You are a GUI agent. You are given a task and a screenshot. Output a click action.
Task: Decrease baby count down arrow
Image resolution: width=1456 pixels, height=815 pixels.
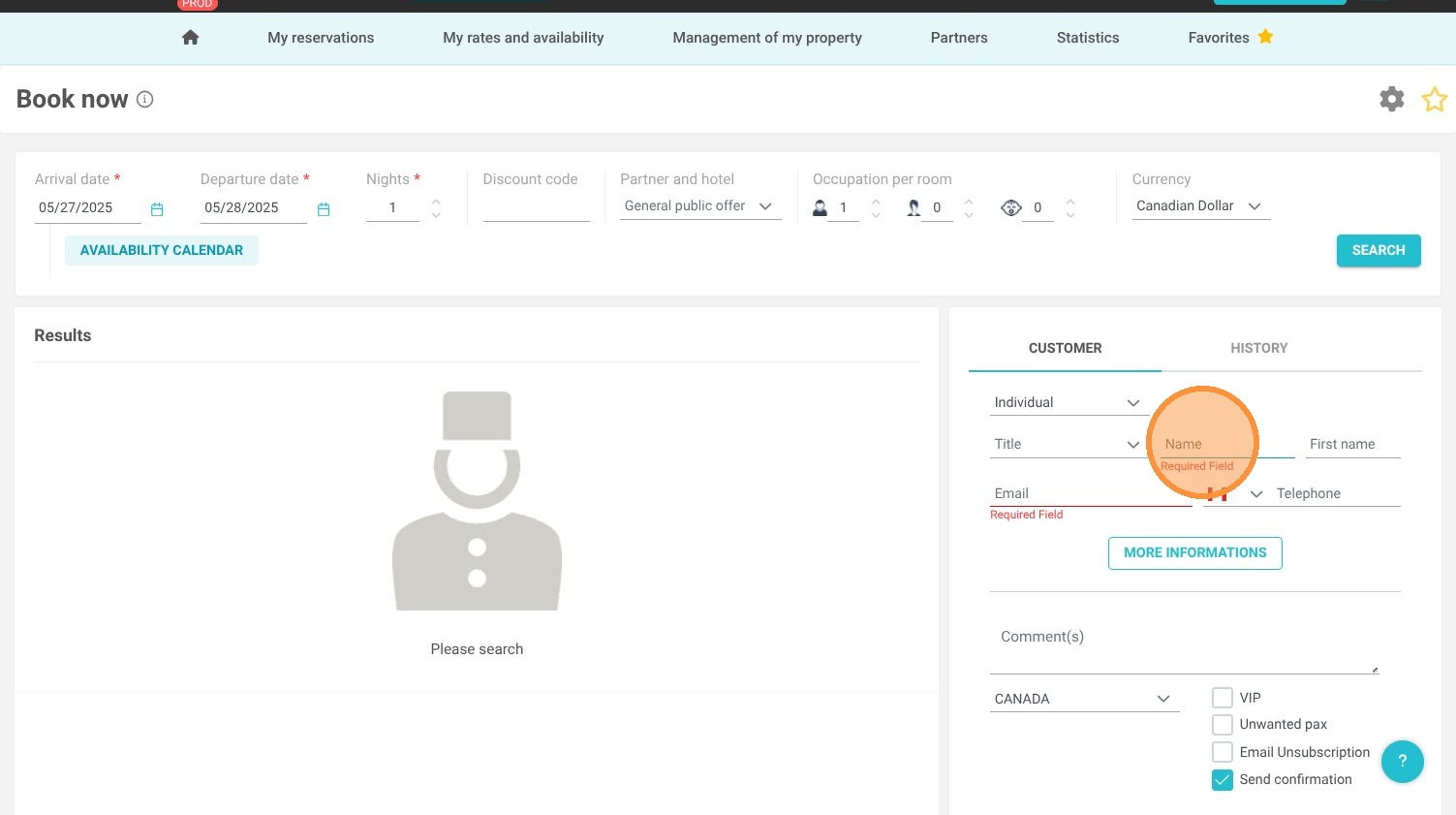pyautogui.click(x=1070, y=215)
